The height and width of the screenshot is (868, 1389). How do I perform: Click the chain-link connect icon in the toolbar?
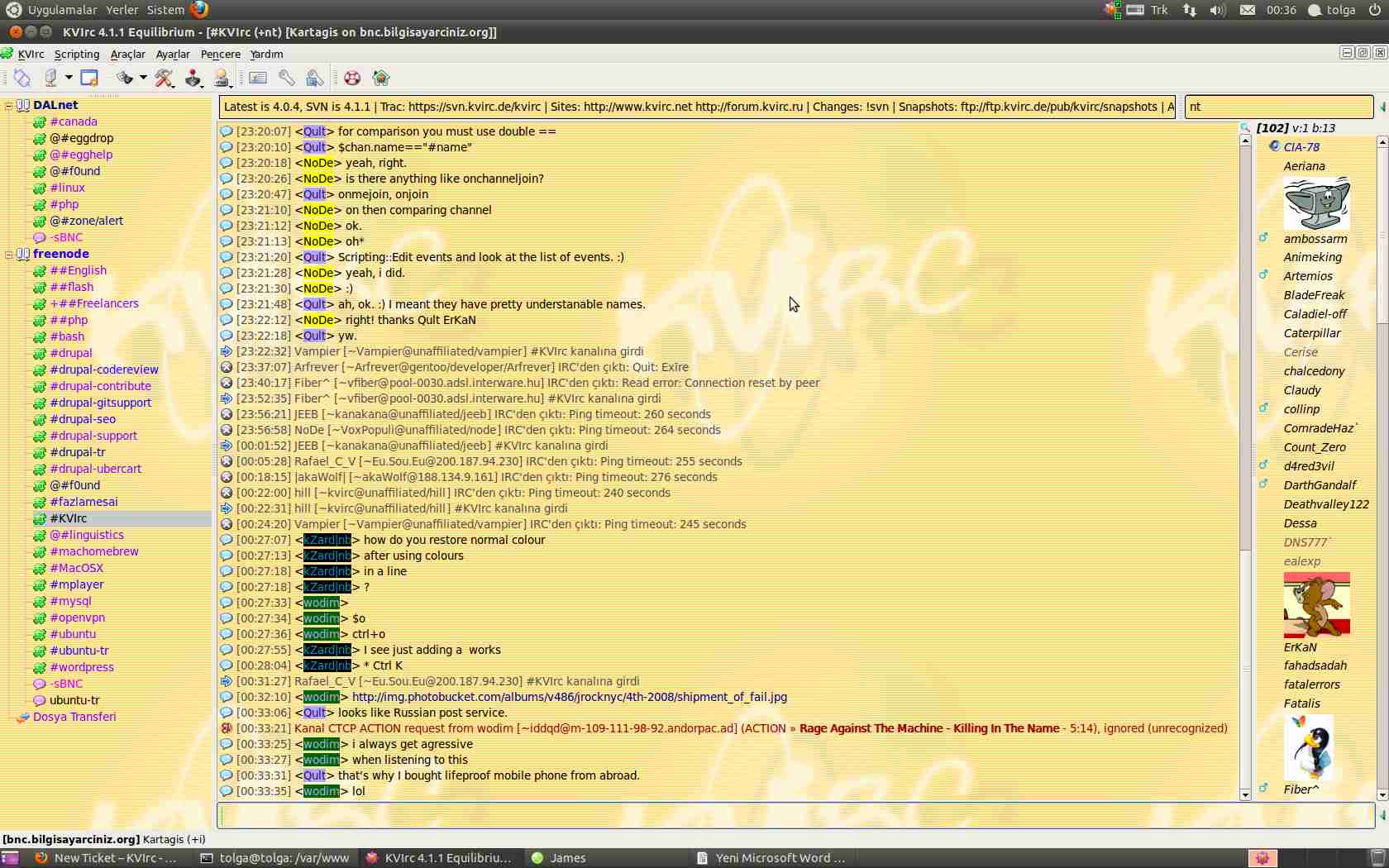[x=22, y=78]
